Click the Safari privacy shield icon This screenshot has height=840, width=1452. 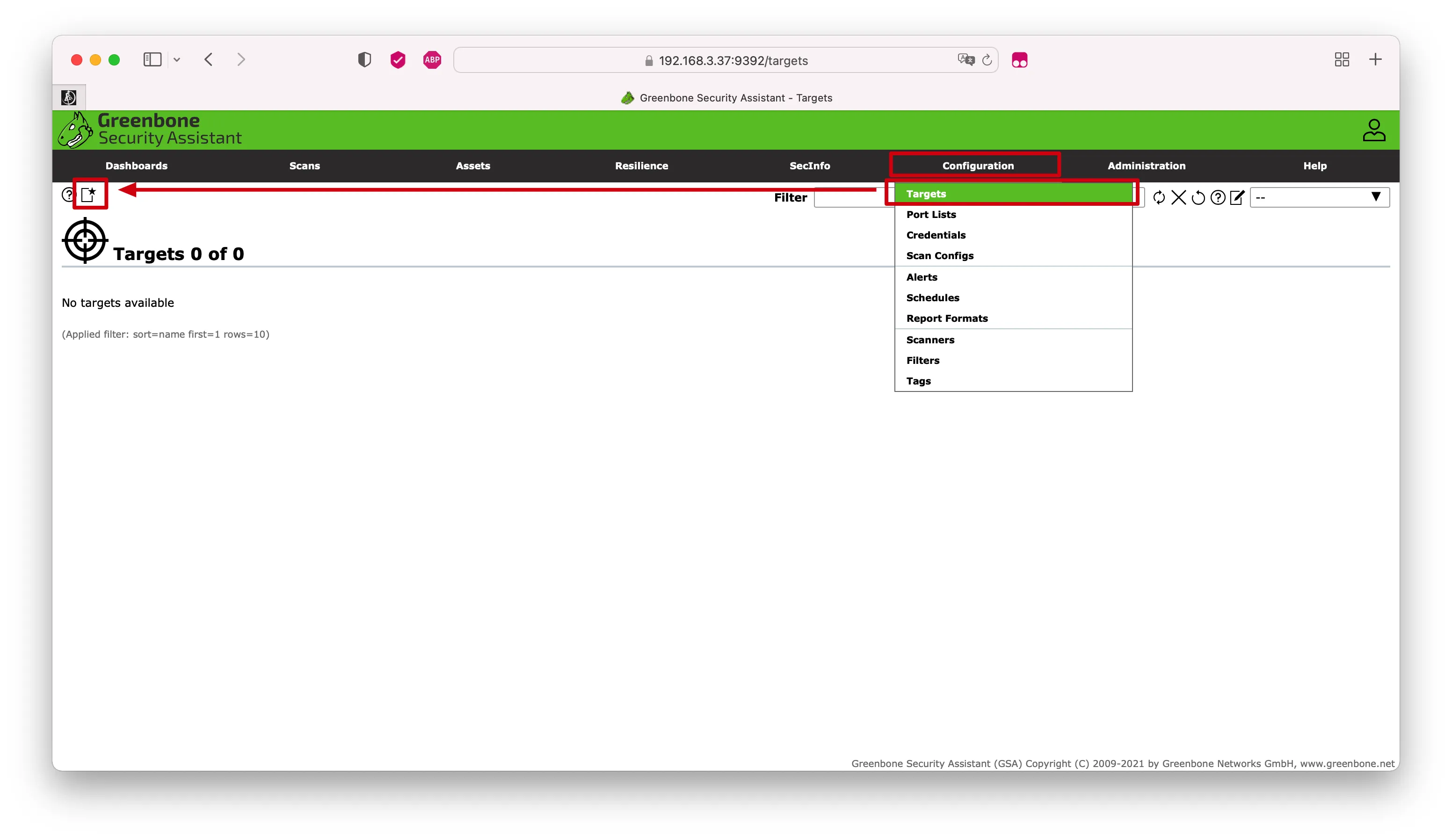364,60
